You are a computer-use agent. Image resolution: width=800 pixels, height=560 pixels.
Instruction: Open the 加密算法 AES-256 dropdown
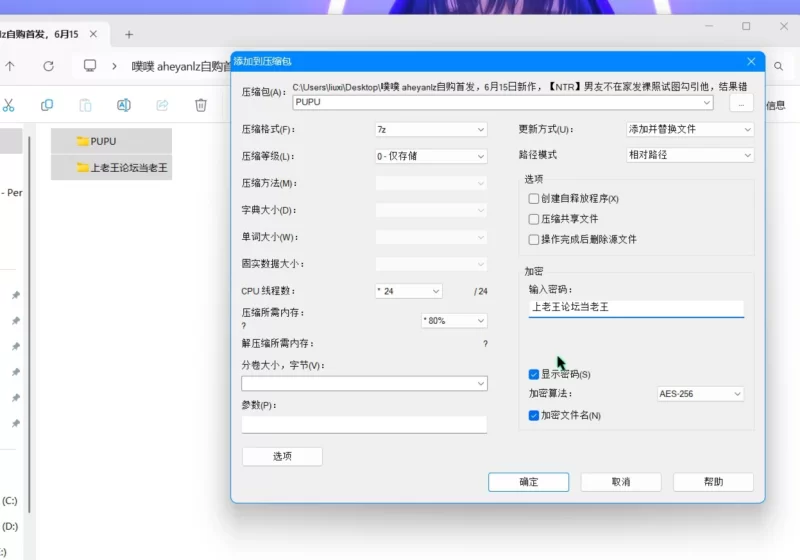tap(700, 394)
